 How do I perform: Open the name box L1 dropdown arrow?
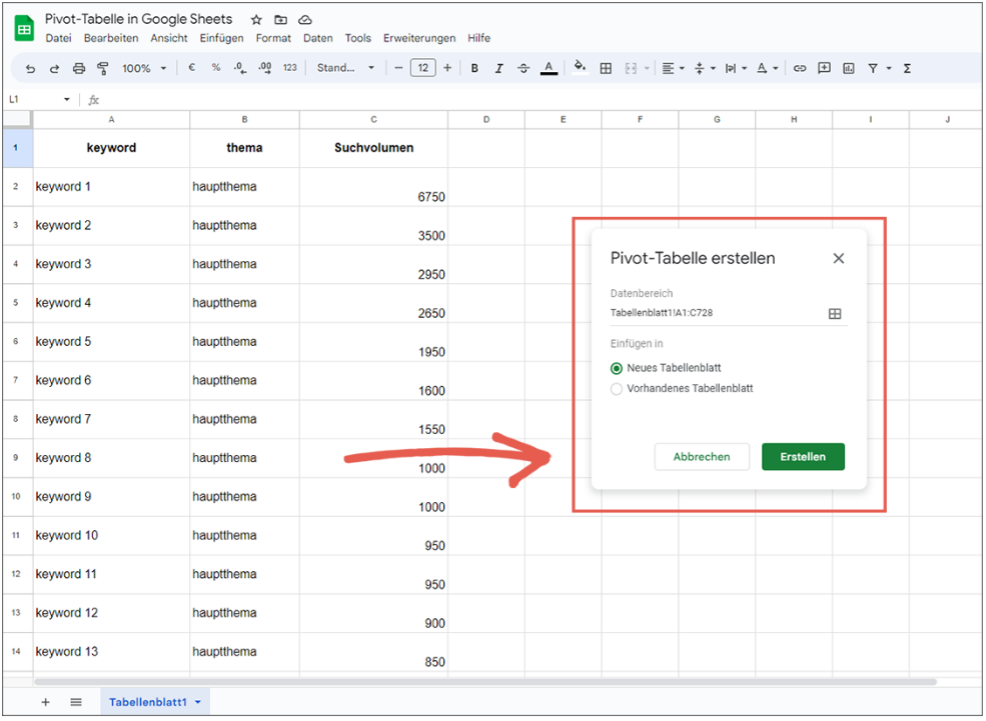click(67, 100)
